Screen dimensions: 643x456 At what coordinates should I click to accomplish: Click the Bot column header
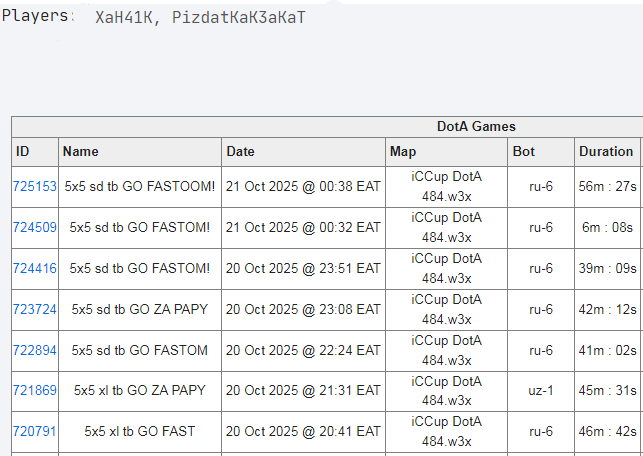(x=524, y=151)
